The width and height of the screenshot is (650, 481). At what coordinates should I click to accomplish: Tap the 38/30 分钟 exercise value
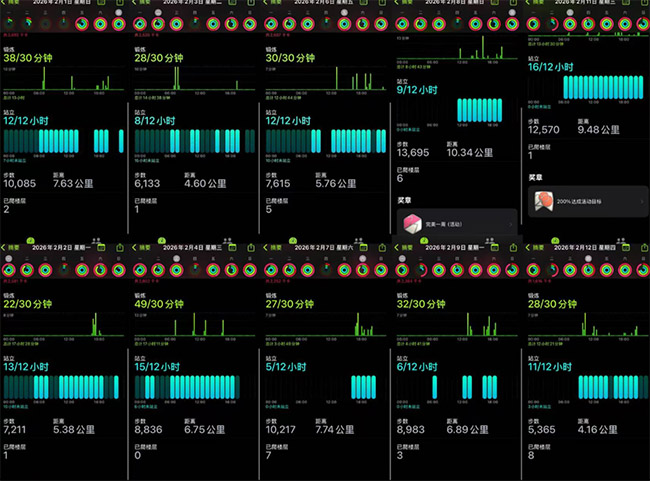coord(31,58)
